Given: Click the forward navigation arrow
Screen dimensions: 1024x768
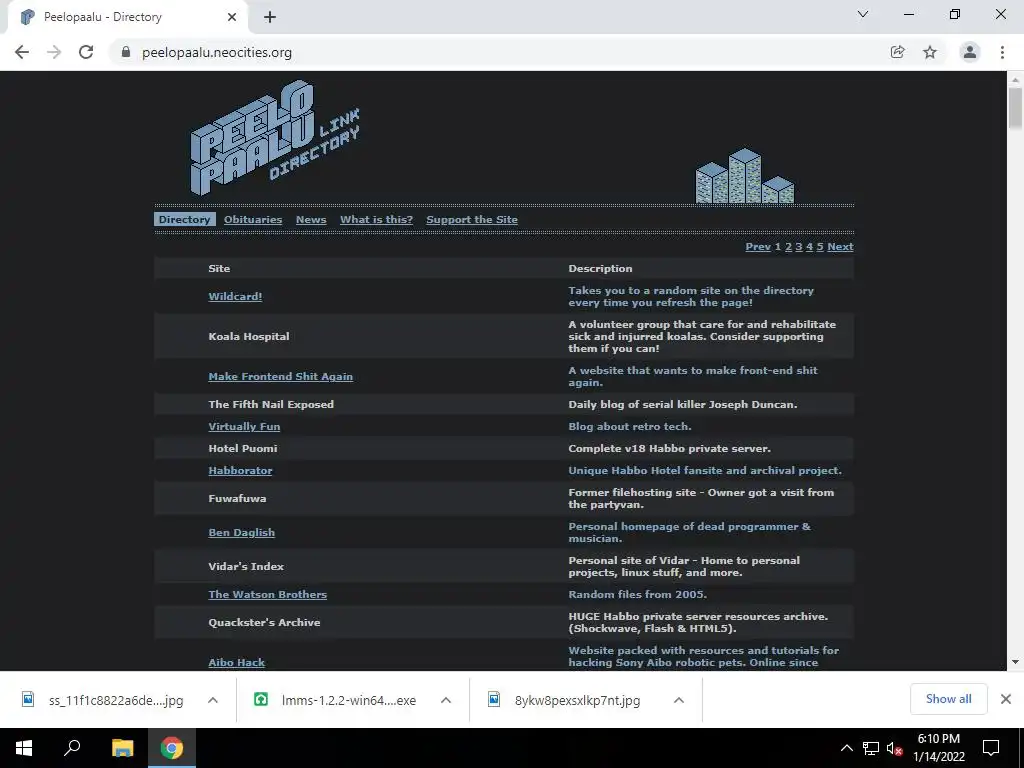Looking at the screenshot, I should [54, 52].
